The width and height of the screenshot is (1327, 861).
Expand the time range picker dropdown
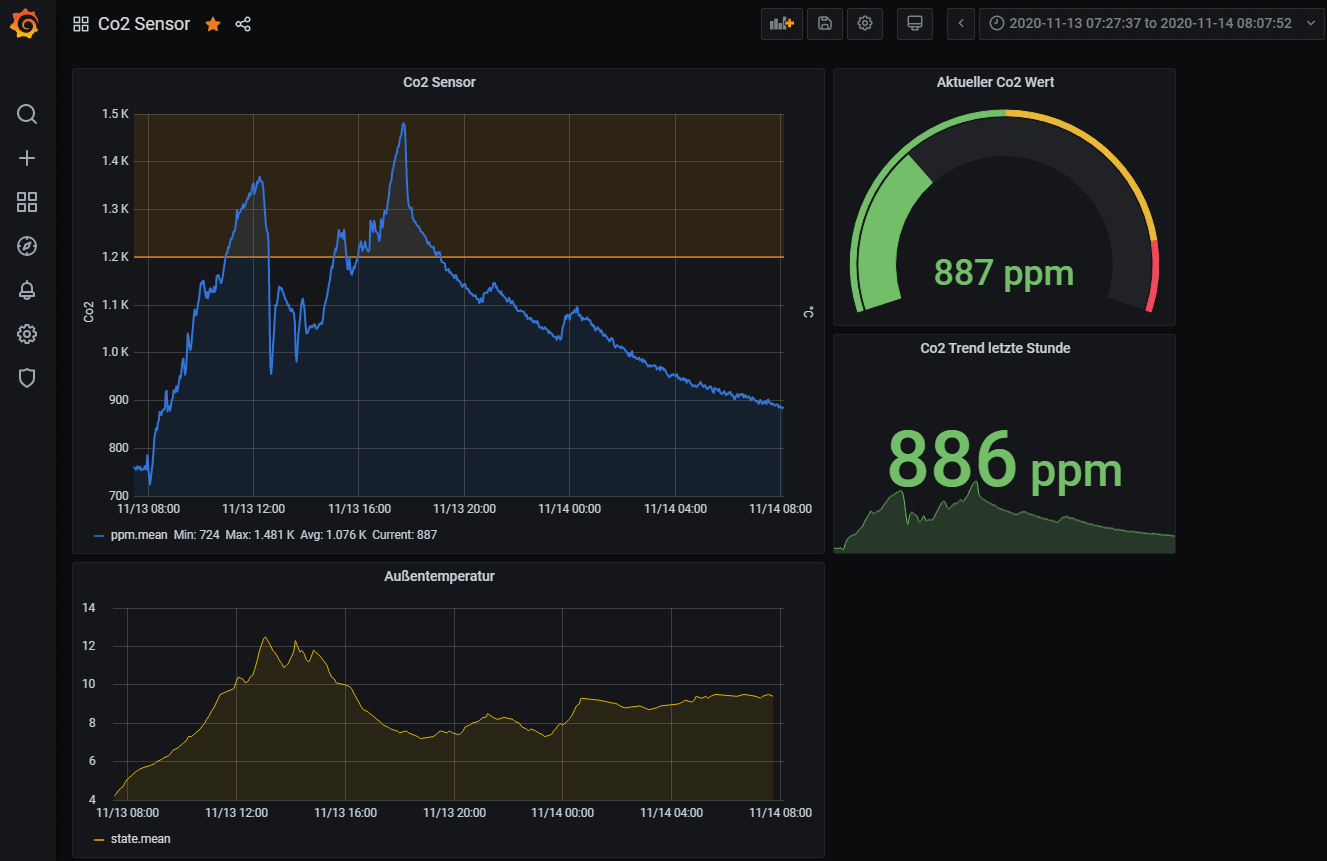(1311, 23)
